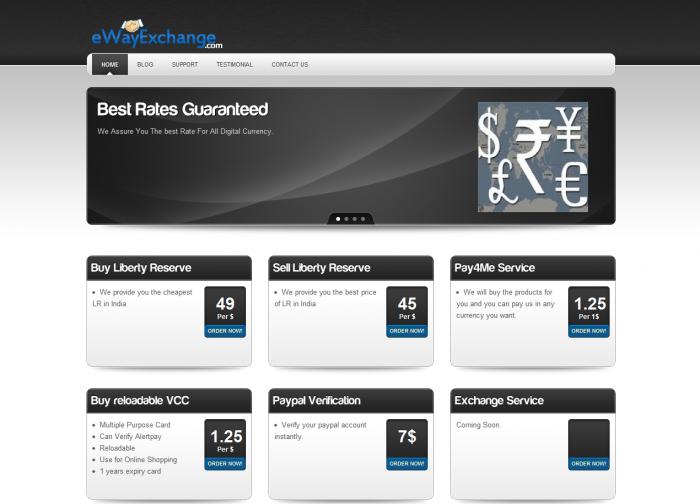Click the 45 Per $ price box
The height and width of the screenshot is (504, 700).
[407, 307]
